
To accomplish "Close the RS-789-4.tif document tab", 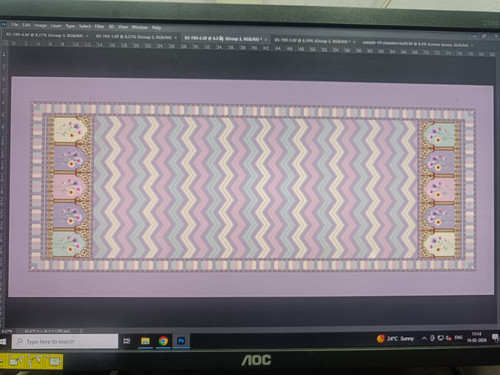I will tap(87, 36).
